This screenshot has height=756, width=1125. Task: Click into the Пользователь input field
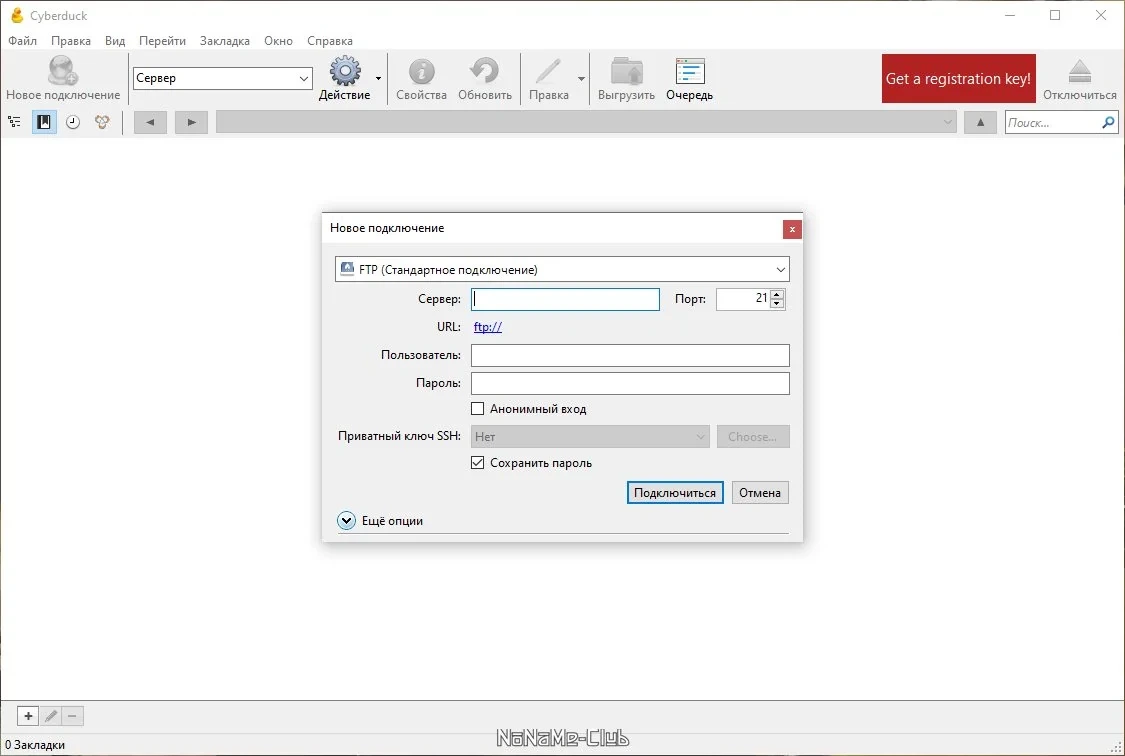pos(630,355)
